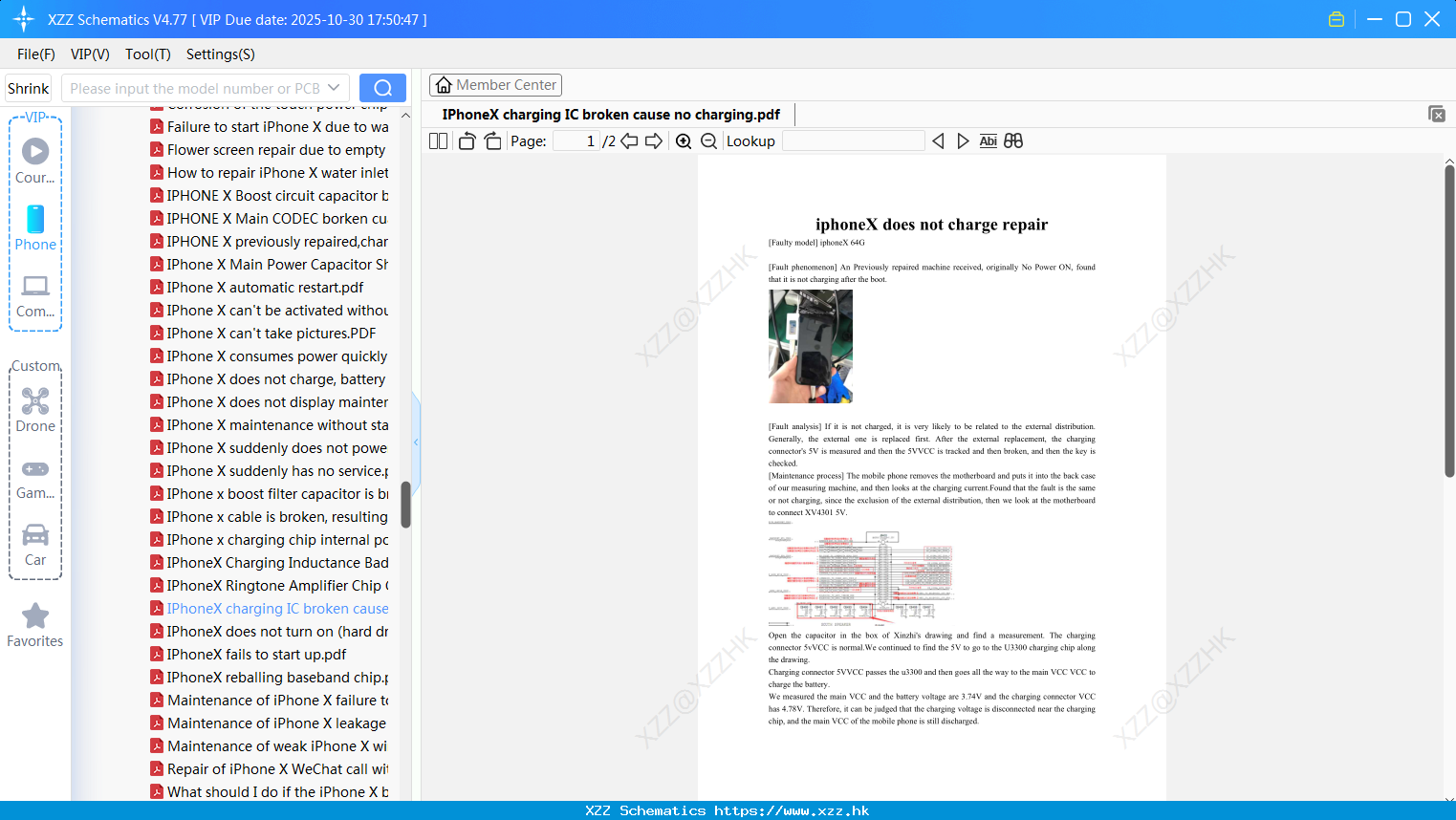
Task: Open 'IPHONE X Boost circuit capacitor' file
Action: click(270, 196)
